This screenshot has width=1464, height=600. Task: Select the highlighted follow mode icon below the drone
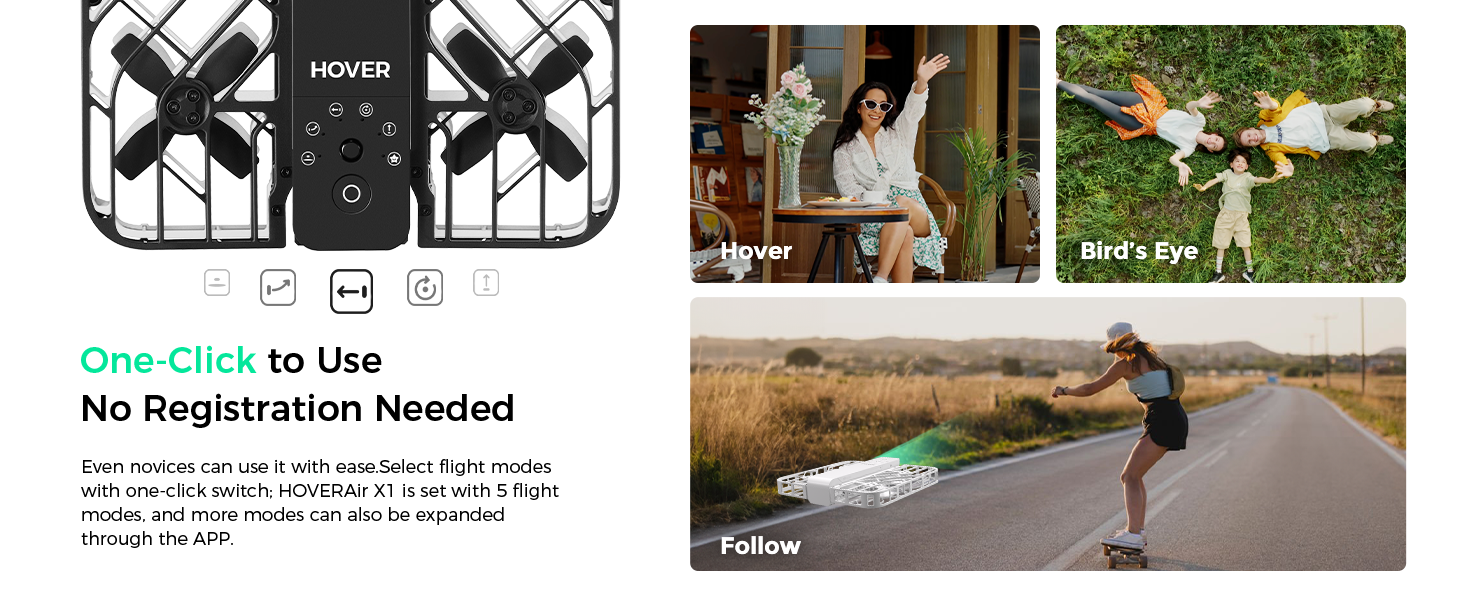point(351,292)
